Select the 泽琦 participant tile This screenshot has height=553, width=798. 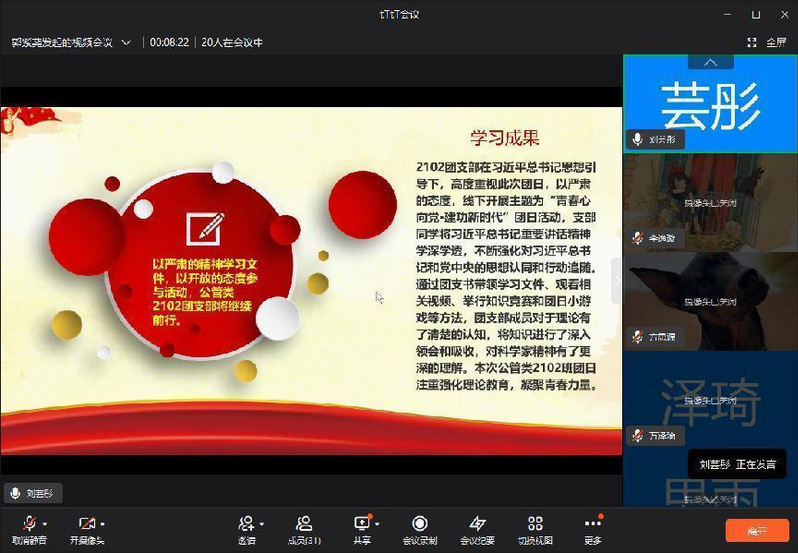point(710,400)
